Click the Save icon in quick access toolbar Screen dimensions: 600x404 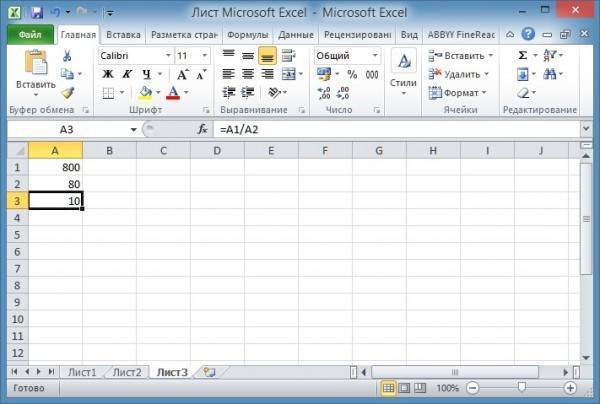pyautogui.click(x=37, y=11)
